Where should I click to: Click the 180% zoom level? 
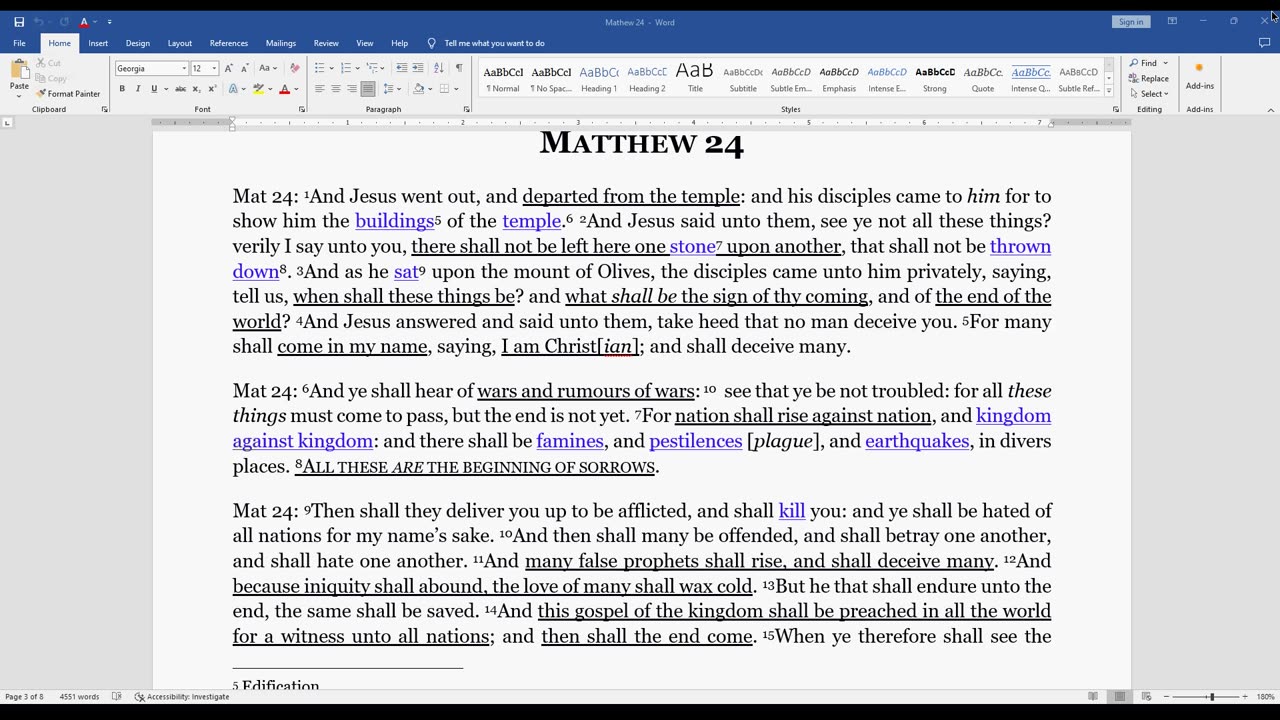click(1265, 697)
